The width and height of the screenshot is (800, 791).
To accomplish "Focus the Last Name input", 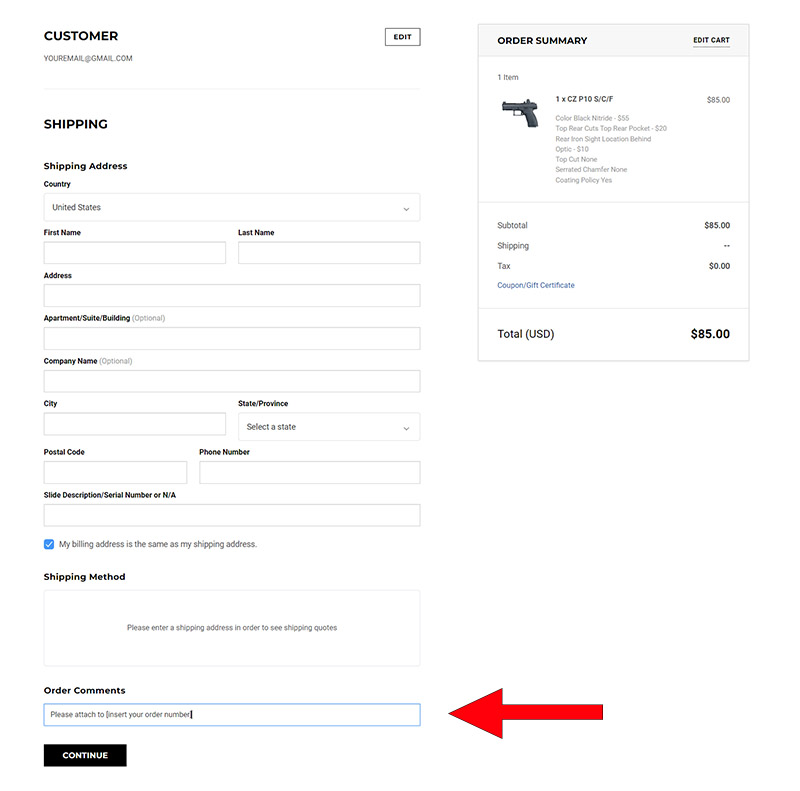I will 328,253.
